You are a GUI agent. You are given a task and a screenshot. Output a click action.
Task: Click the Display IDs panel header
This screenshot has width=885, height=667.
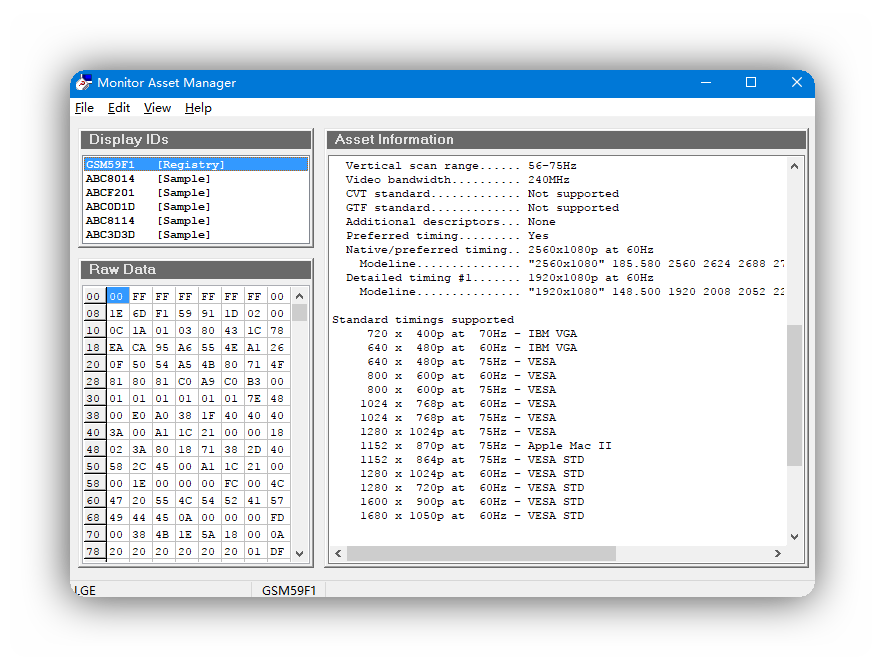point(196,139)
